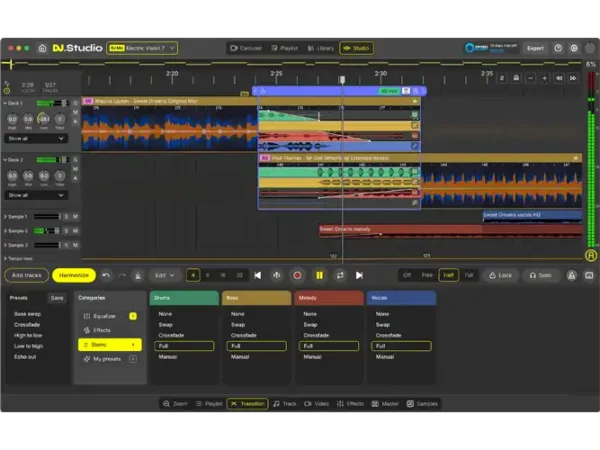The height and width of the screenshot is (450, 600).
Task: Expand Sample 1 track
Action: tap(5, 217)
